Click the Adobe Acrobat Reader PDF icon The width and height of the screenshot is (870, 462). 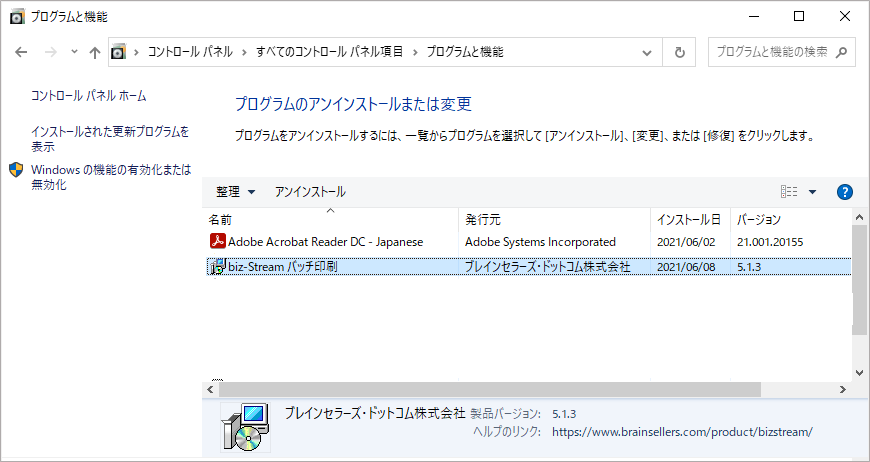pyautogui.click(x=218, y=241)
